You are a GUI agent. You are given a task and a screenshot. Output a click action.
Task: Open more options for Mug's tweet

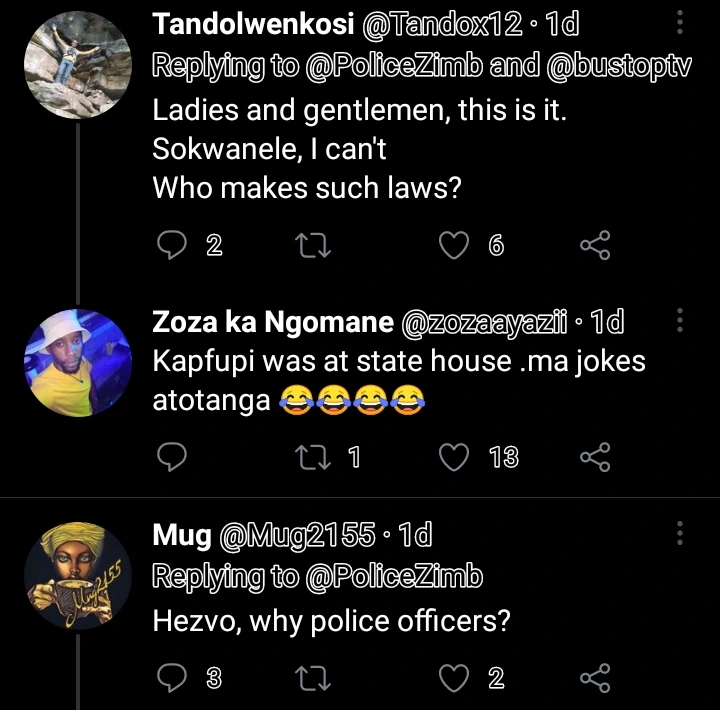click(680, 535)
